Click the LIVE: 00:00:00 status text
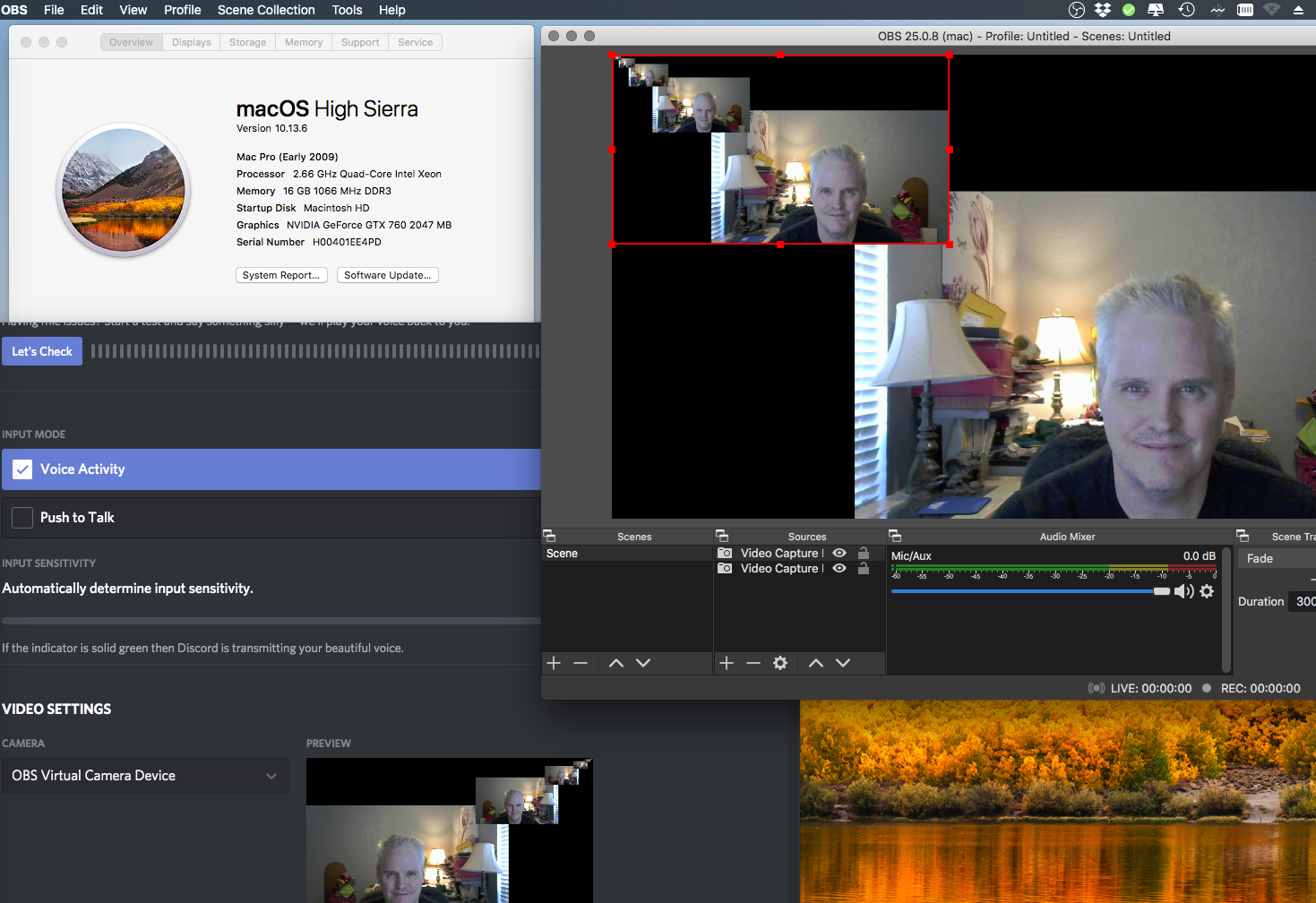The height and width of the screenshot is (903, 1316). pos(1150,688)
